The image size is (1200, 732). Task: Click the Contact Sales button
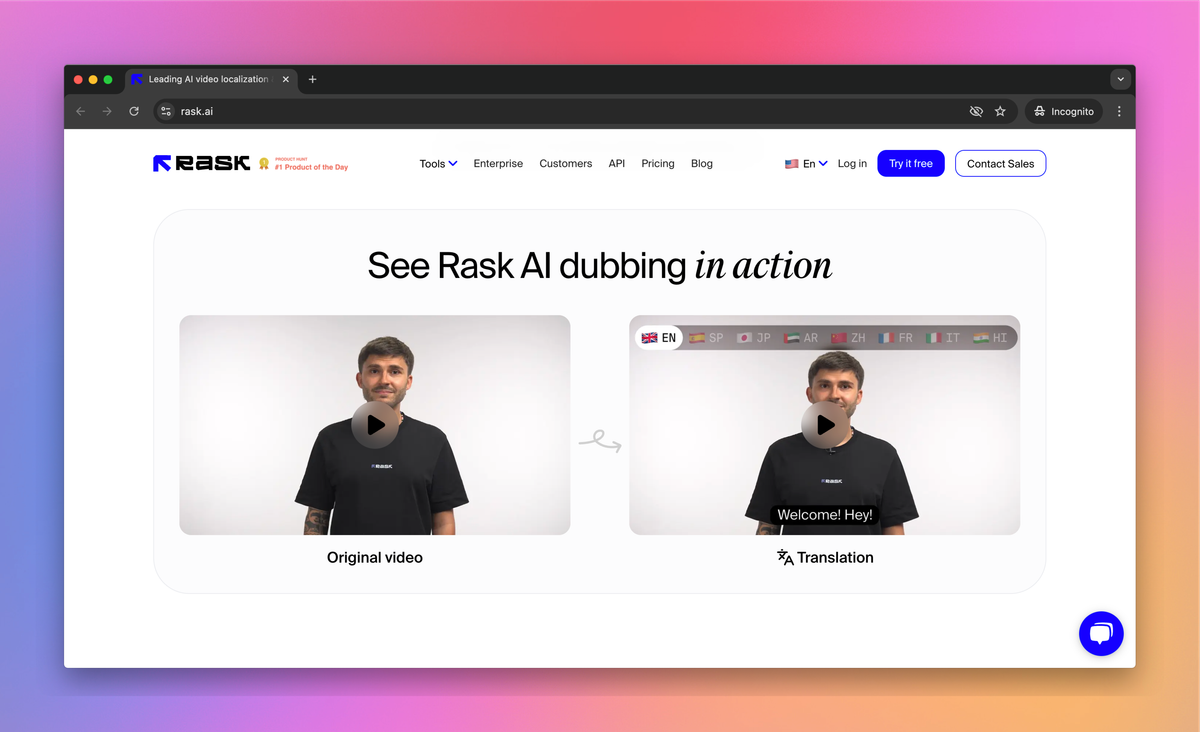pyautogui.click(x=1000, y=163)
